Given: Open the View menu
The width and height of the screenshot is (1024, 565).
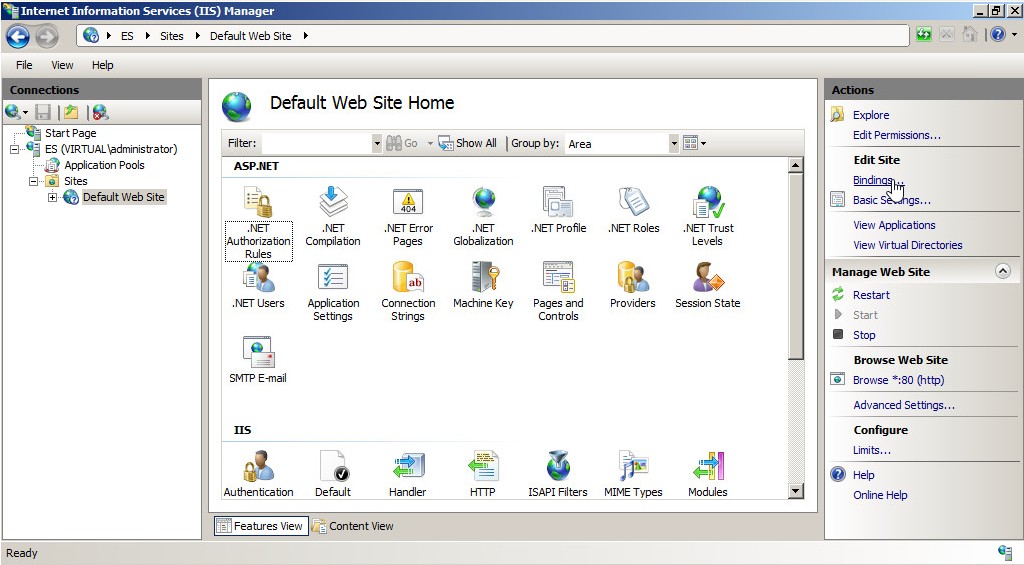Looking at the screenshot, I should (x=62, y=65).
